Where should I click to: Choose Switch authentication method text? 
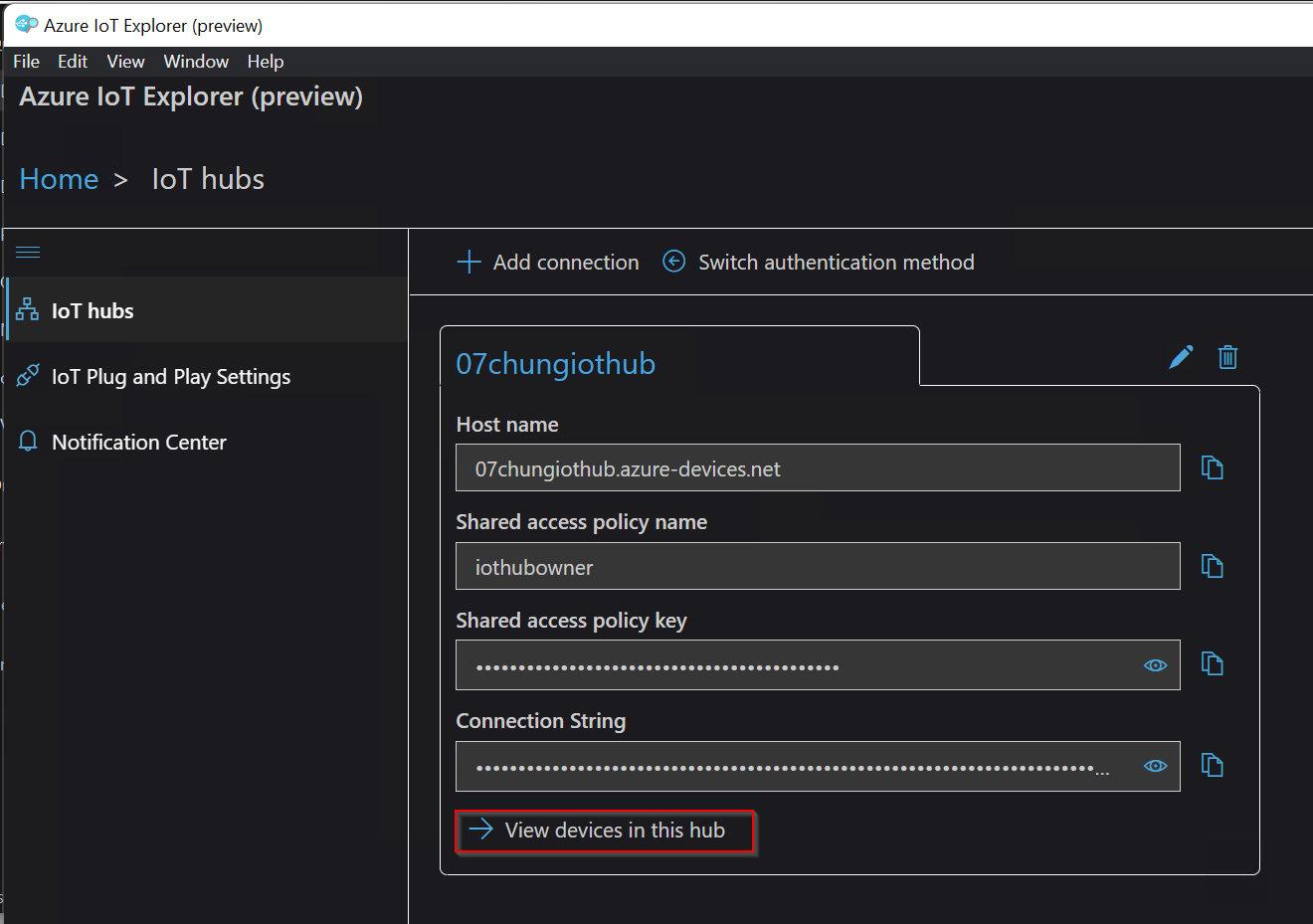click(x=837, y=262)
